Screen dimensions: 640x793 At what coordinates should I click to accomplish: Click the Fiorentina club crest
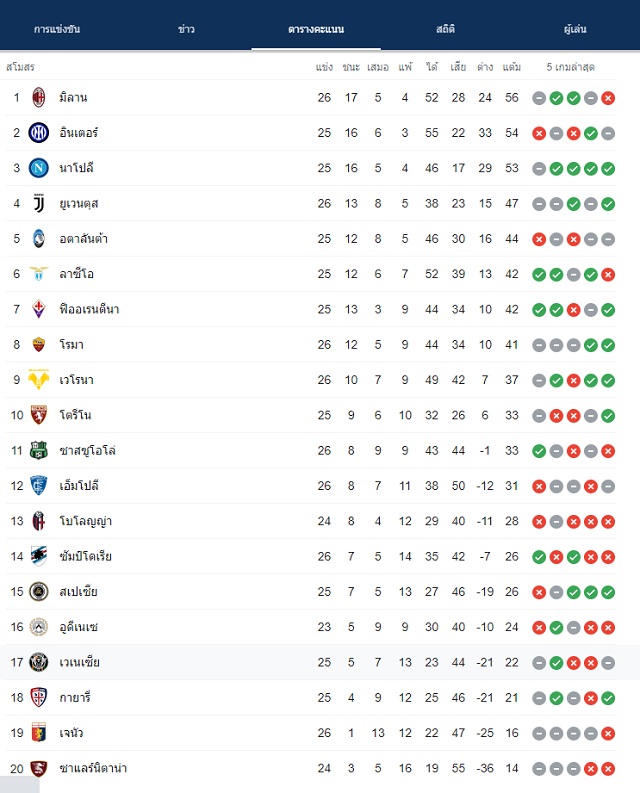38,309
